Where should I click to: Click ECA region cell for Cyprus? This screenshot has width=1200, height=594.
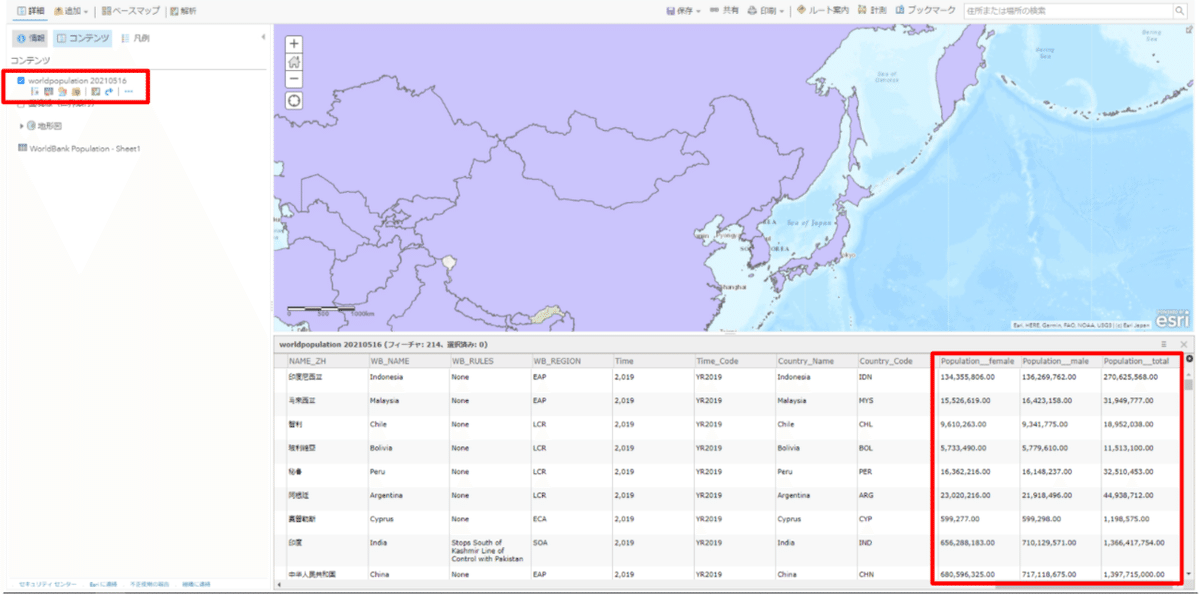click(539, 518)
